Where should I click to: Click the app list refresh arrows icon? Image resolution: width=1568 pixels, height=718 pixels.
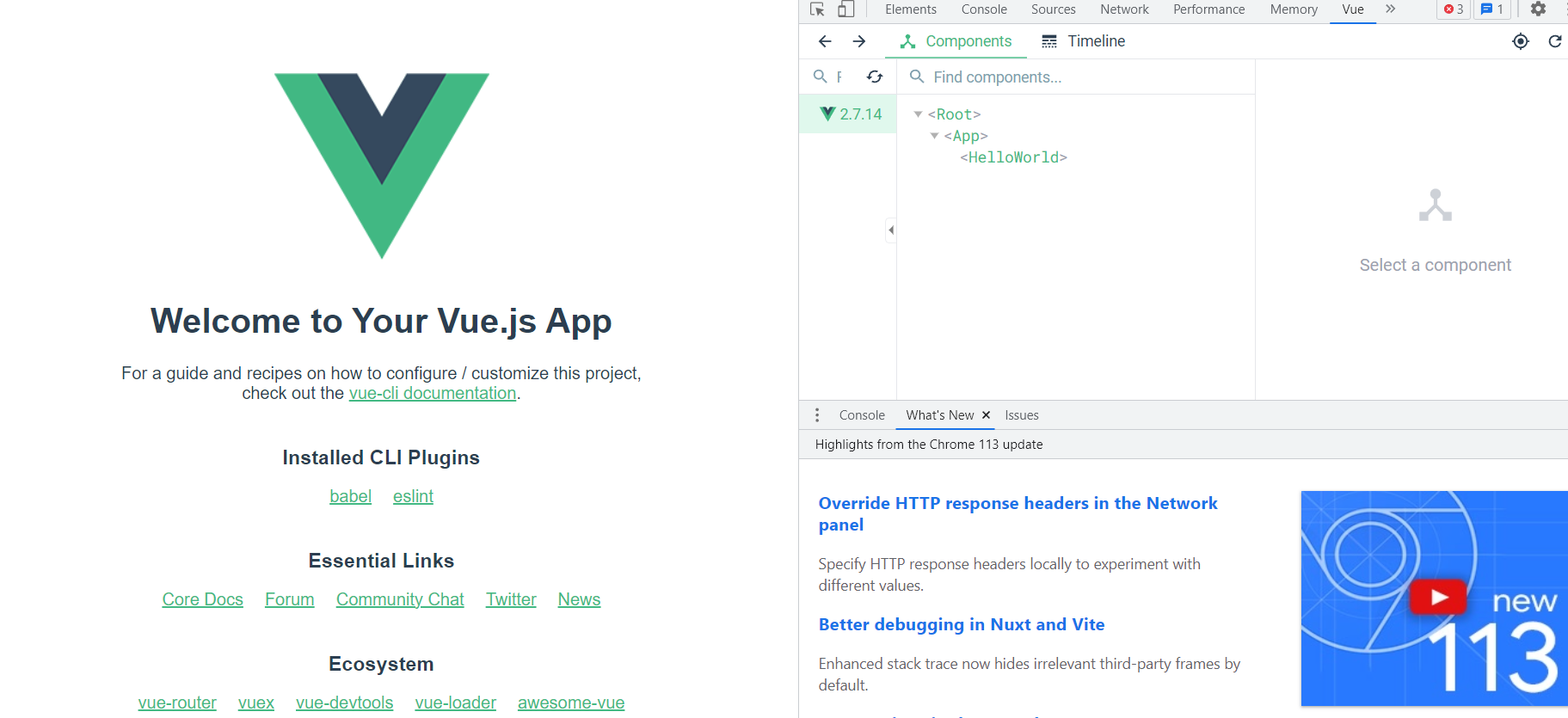(x=875, y=77)
